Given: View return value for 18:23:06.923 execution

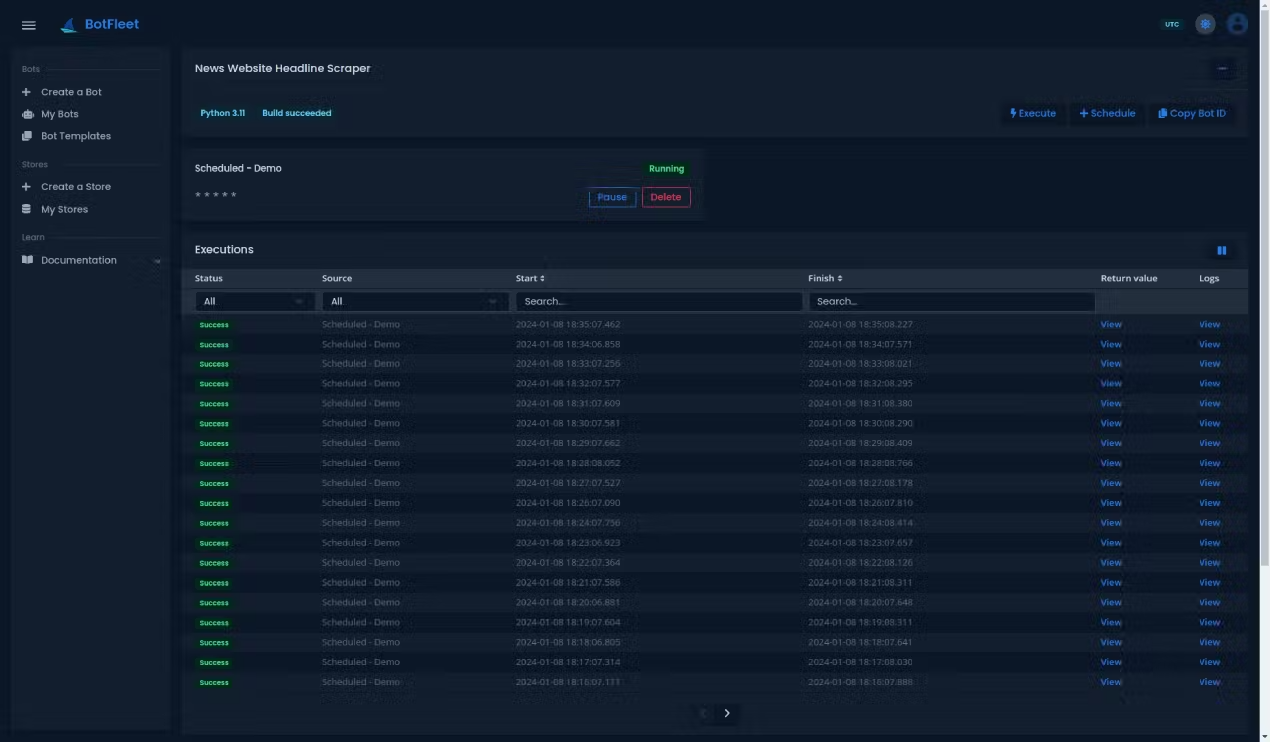Looking at the screenshot, I should click(x=1111, y=543).
